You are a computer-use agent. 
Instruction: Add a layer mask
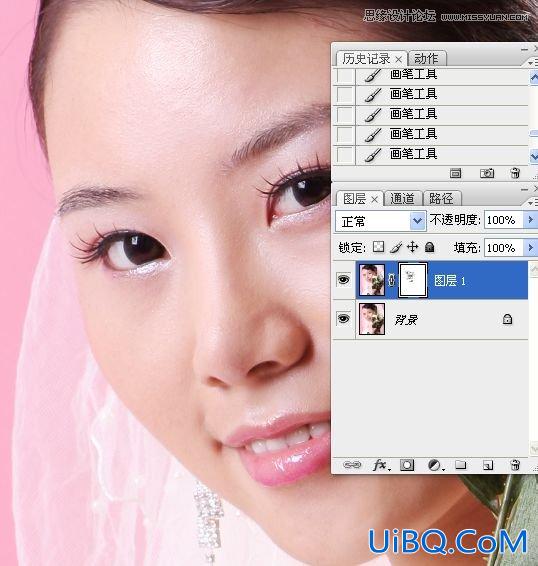407,465
